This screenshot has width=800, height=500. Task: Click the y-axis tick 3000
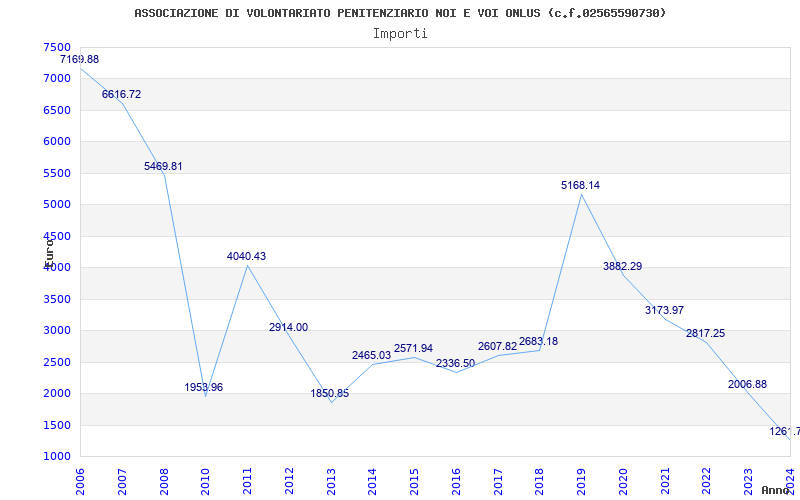pos(57,331)
